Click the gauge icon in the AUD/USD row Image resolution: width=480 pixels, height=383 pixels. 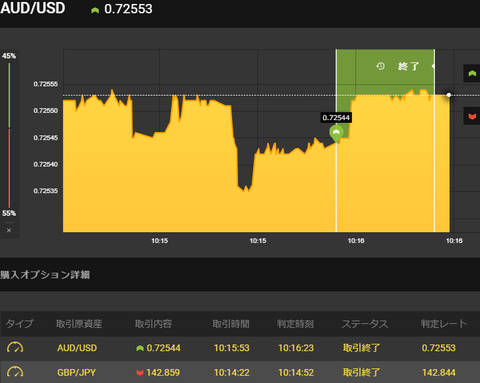pos(15,348)
